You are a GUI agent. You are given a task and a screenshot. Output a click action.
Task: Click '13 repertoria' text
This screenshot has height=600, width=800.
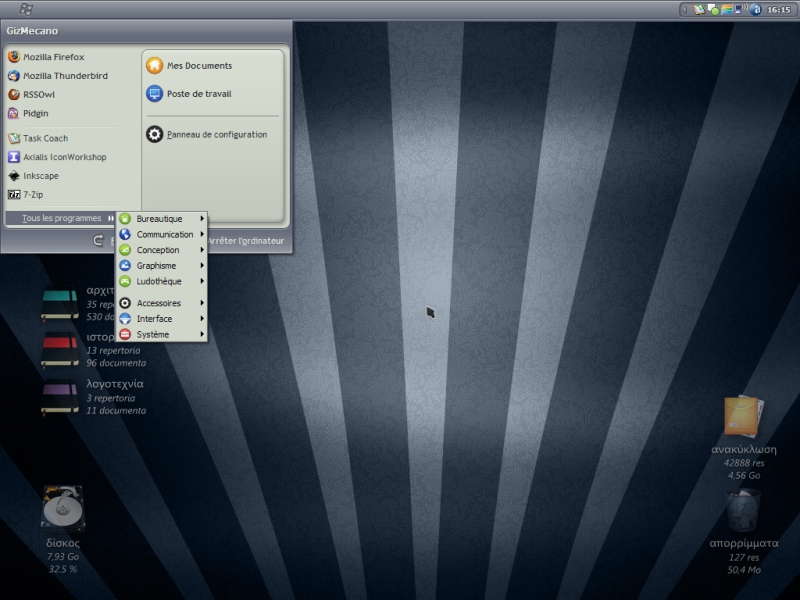point(113,351)
